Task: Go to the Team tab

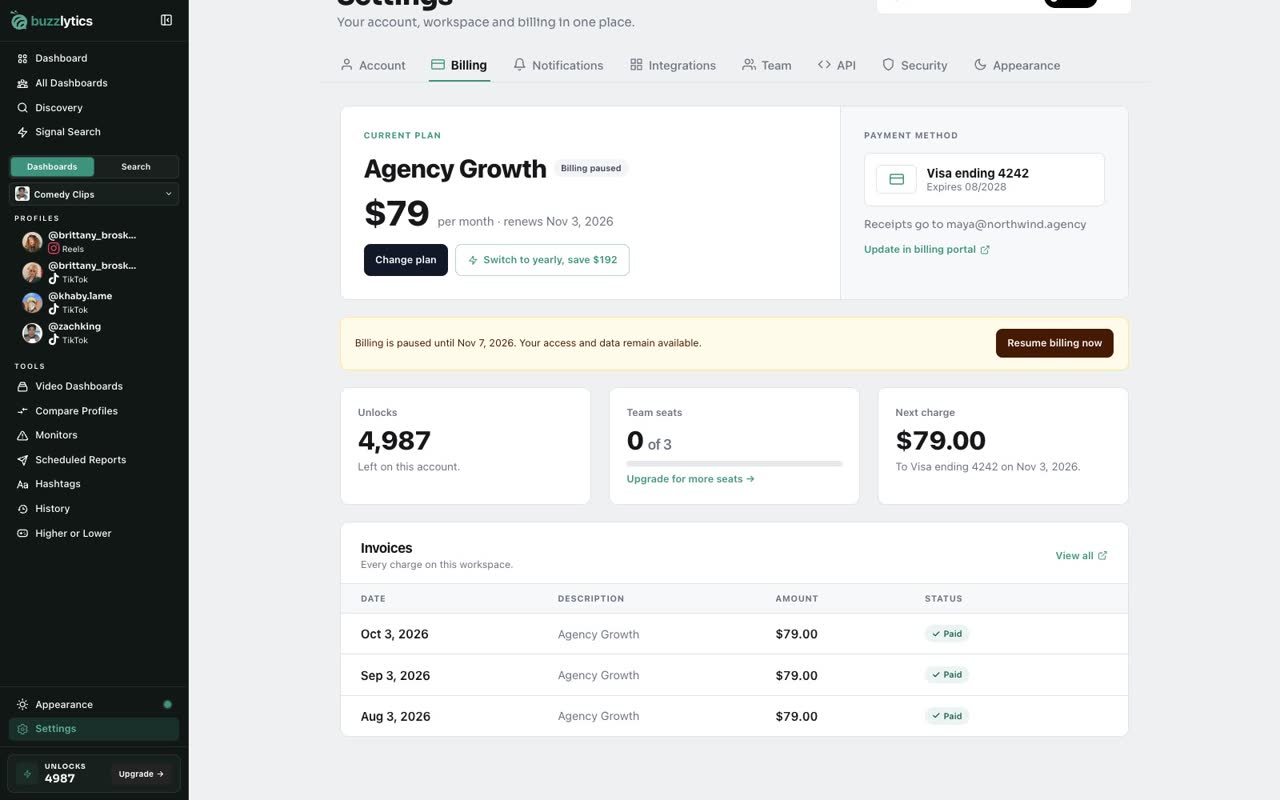Action: [x=767, y=65]
